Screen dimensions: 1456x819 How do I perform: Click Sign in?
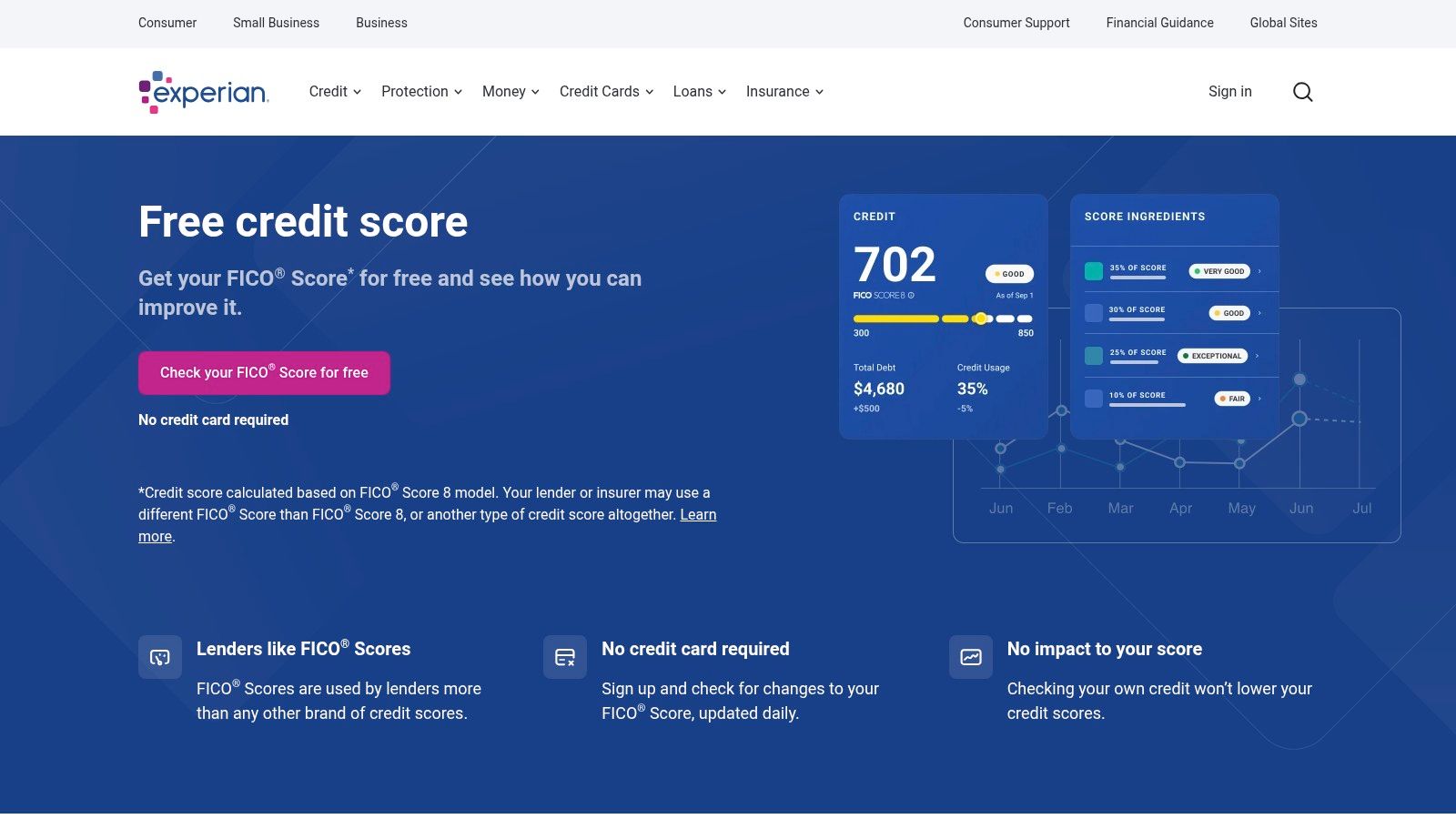pos(1230,92)
